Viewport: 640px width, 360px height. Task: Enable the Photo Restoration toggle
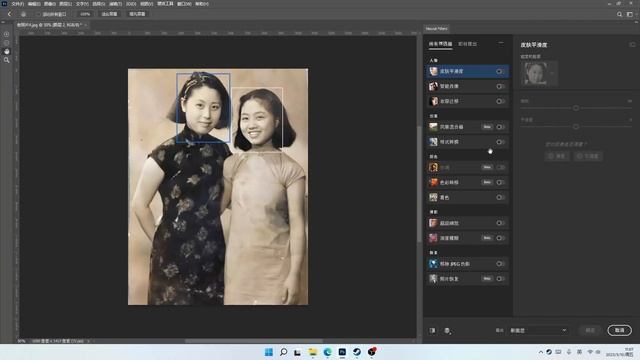(500, 279)
